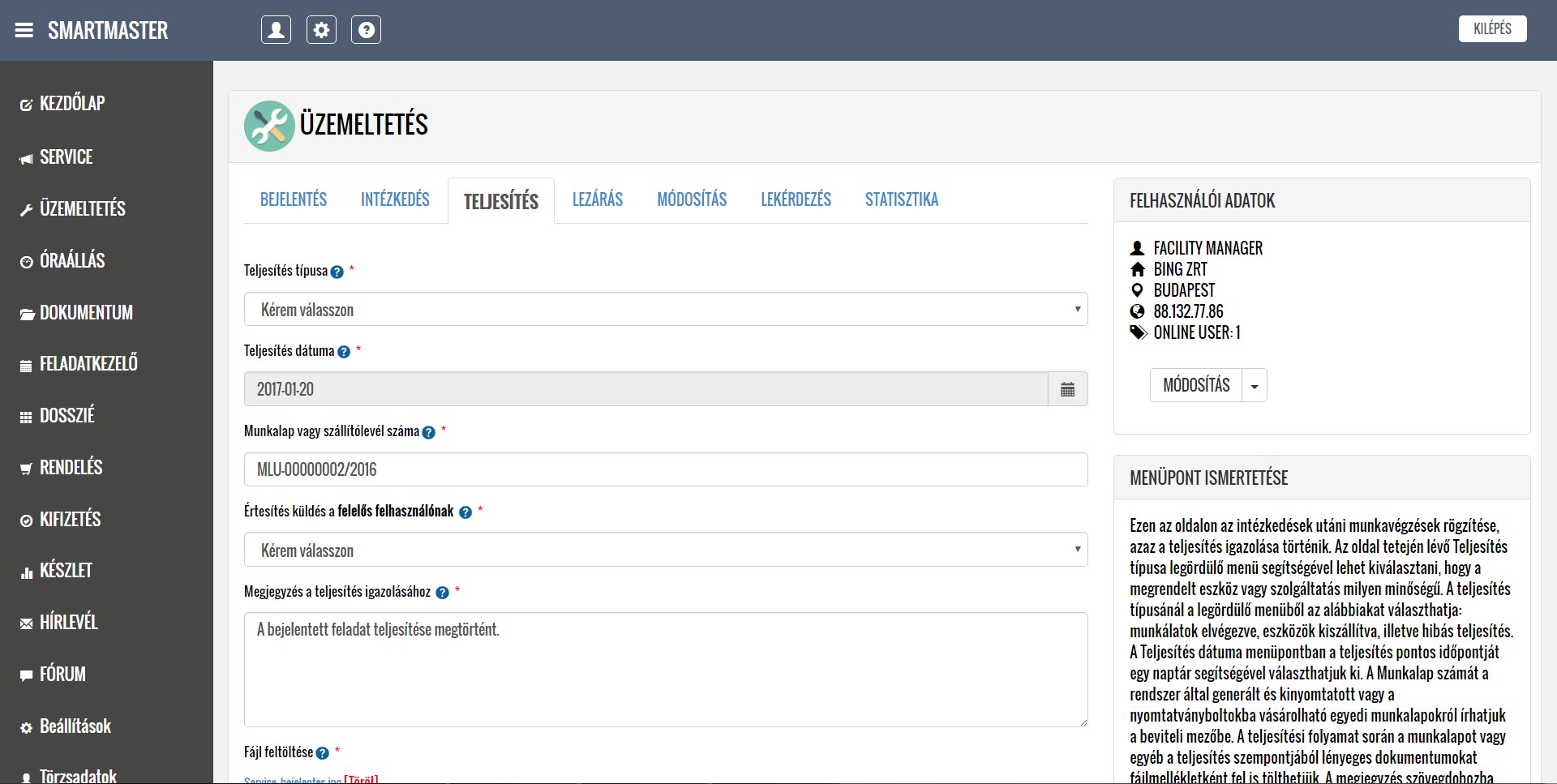Show help for Megjegyzés a teljesítés igazolásához
1557x784 pixels.
pyautogui.click(x=442, y=593)
